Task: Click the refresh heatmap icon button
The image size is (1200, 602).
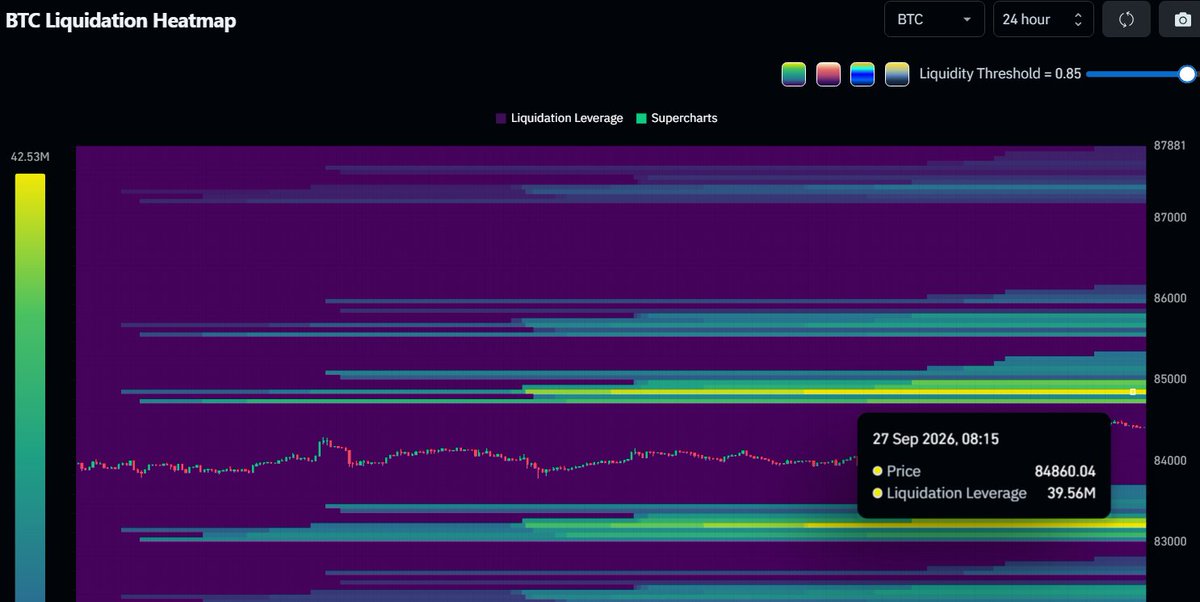Action: point(1126,19)
